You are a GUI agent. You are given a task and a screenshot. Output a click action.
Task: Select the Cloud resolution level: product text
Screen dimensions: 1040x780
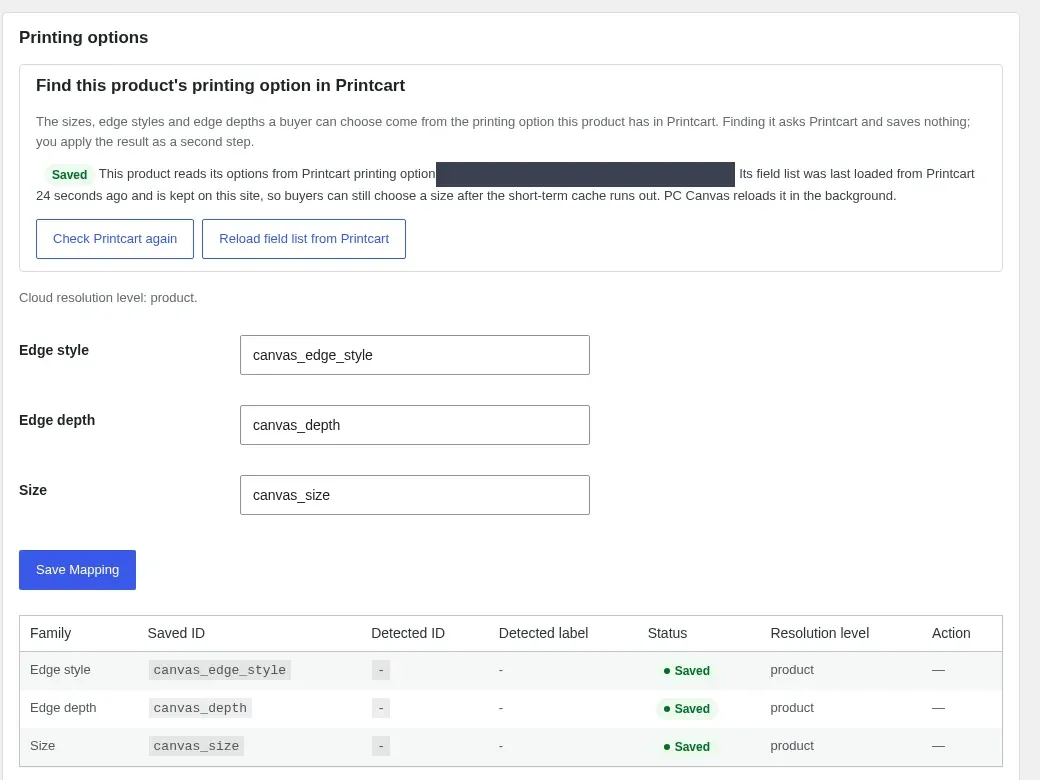click(x=108, y=298)
